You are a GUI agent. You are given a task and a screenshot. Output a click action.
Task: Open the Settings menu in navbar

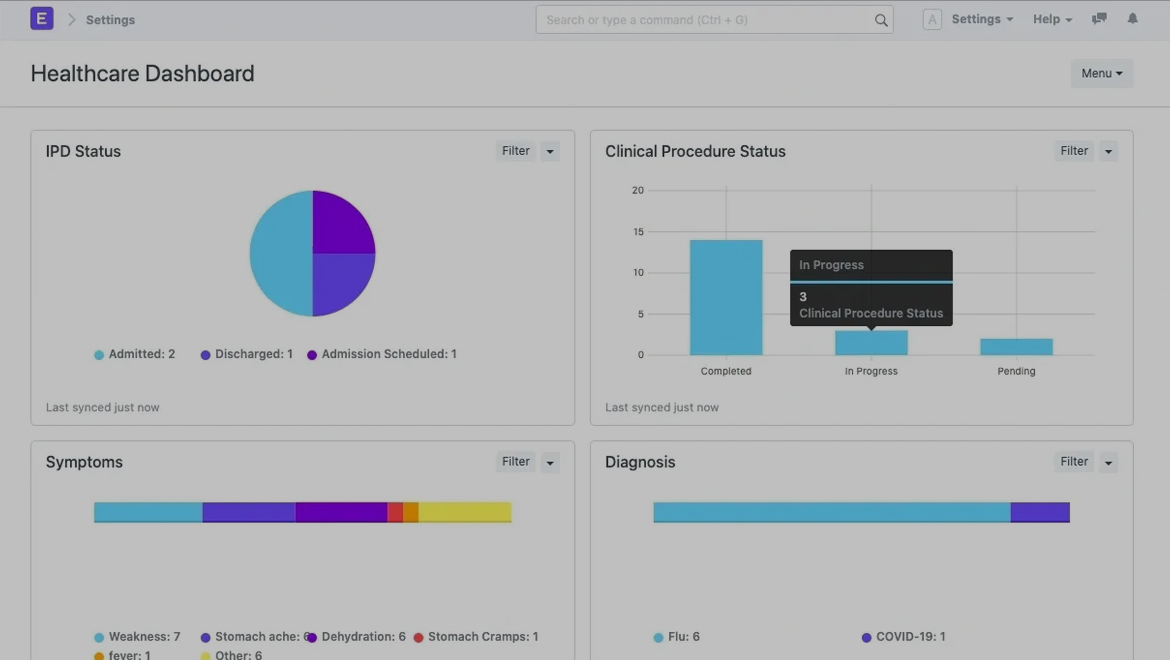click(x=981, y=19)
